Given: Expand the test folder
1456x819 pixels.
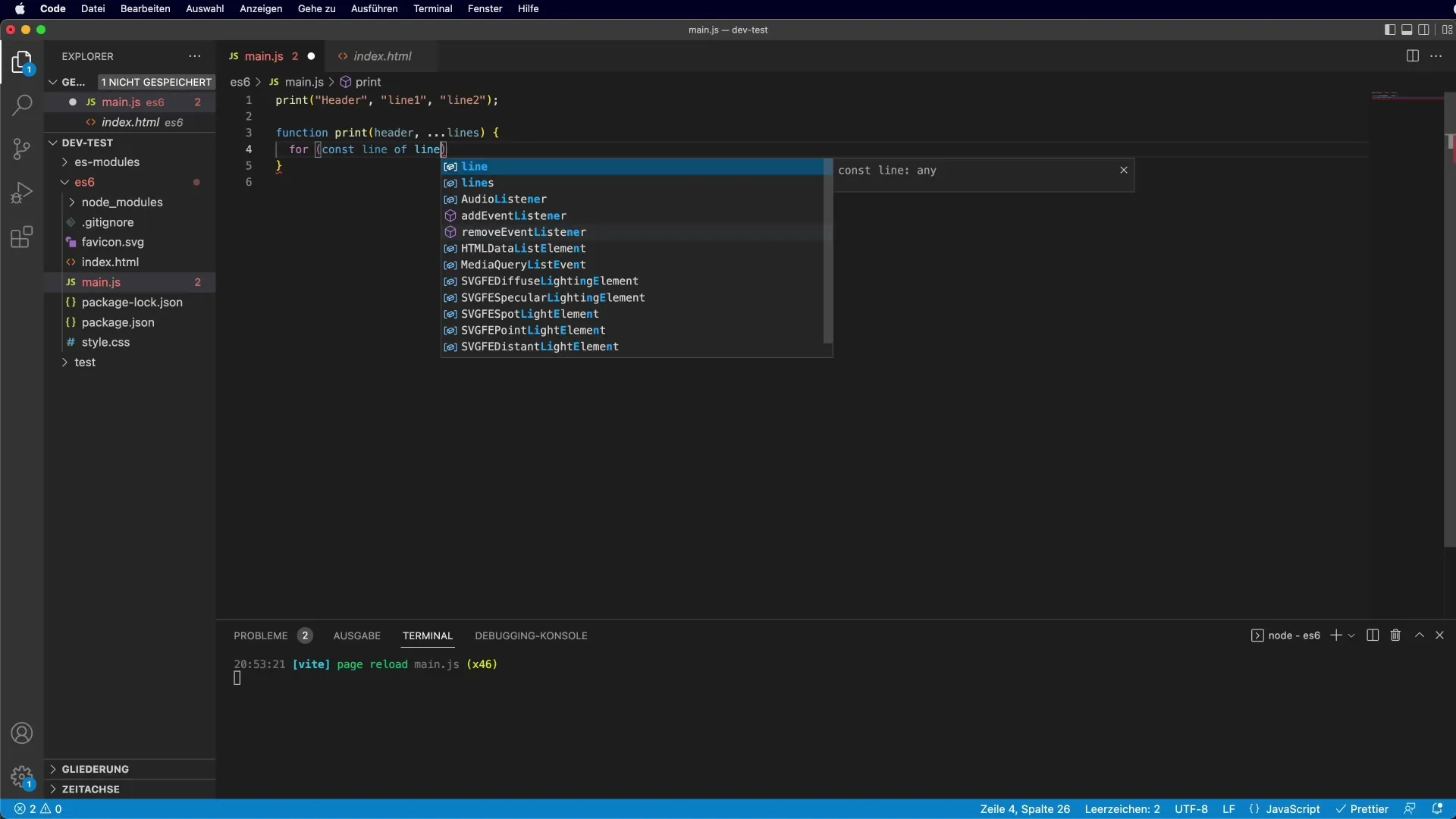Looking at the screenshot, I should pos(85,362).
